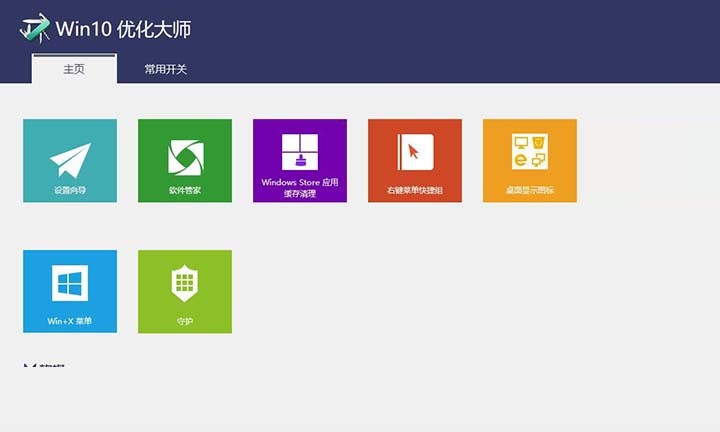
Task: Switch to the 主页 tab
Action: 74,69
